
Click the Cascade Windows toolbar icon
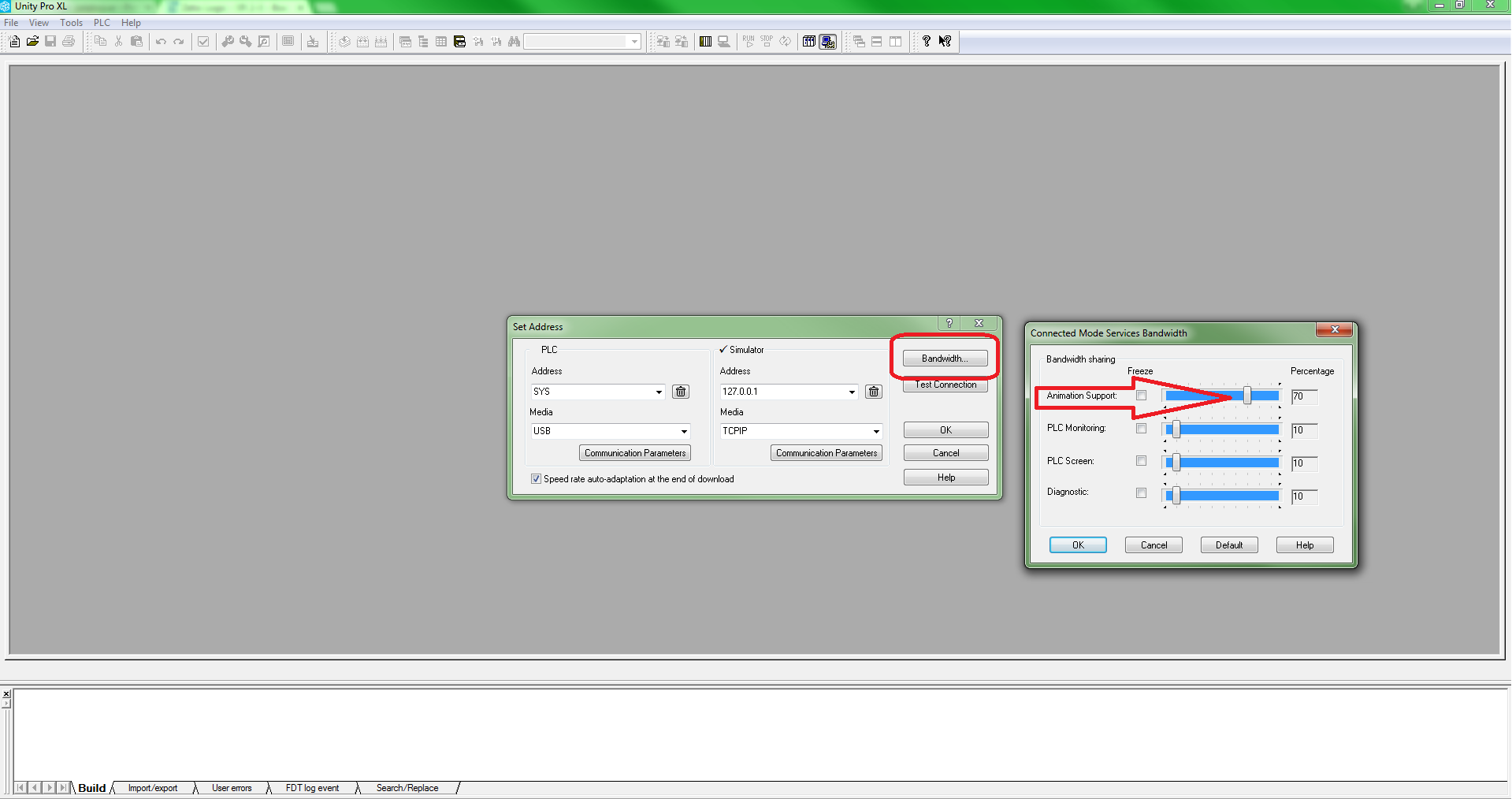[x=859, y=41]
